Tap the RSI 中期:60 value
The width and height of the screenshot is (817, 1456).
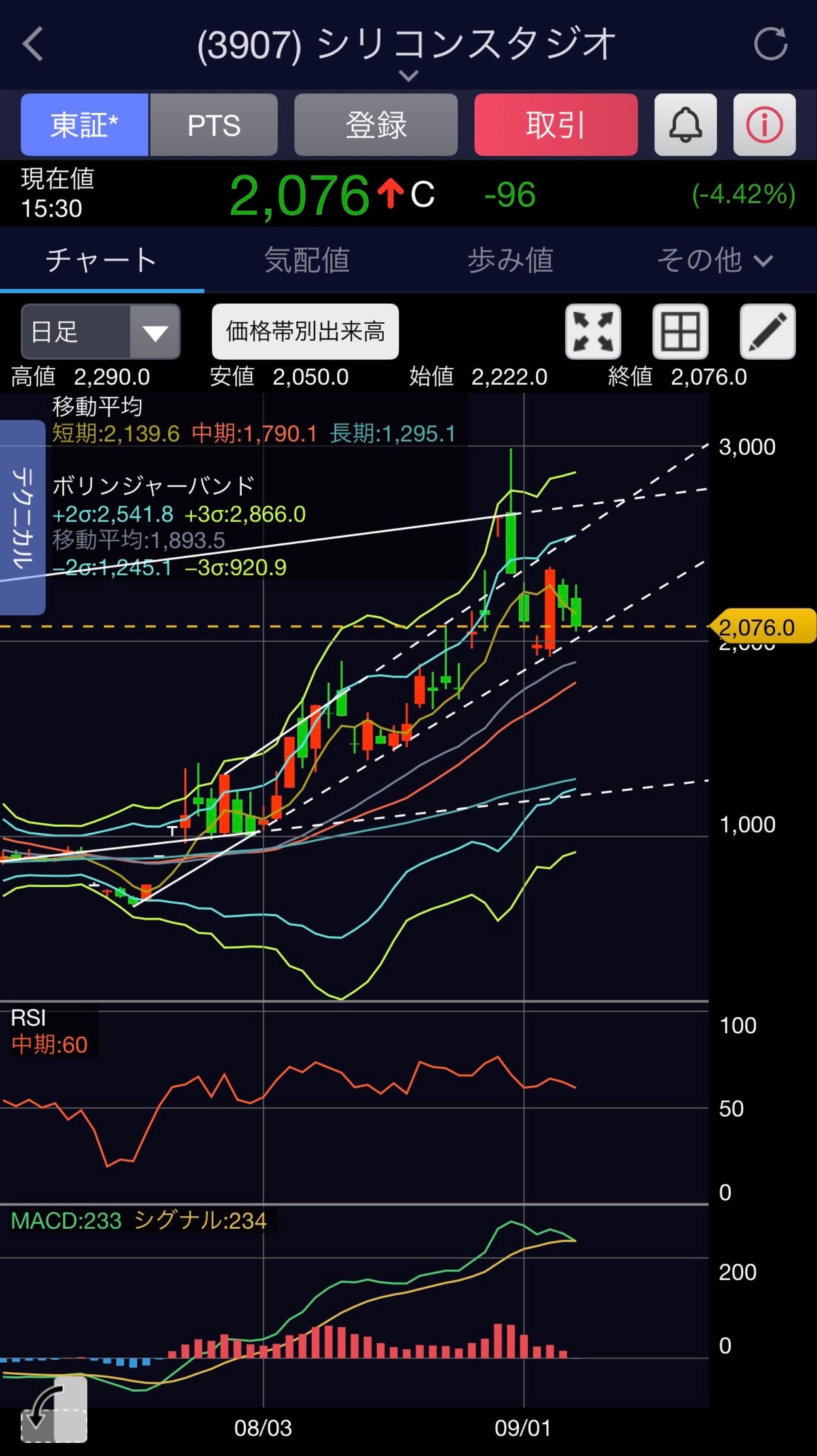click(x=50, y=1045)
